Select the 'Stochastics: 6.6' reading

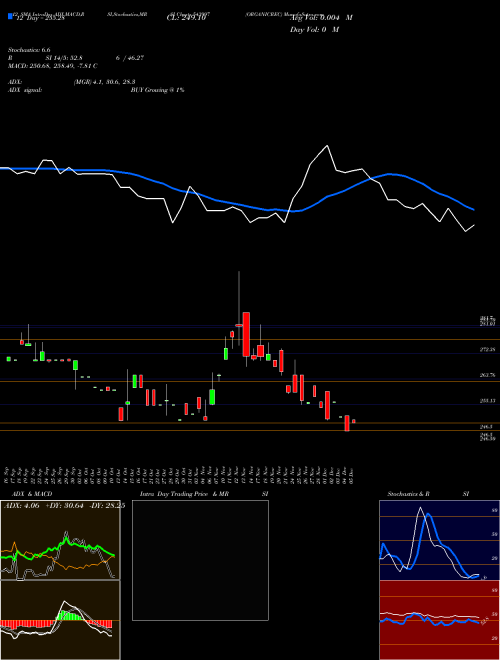tap(29, 50)
